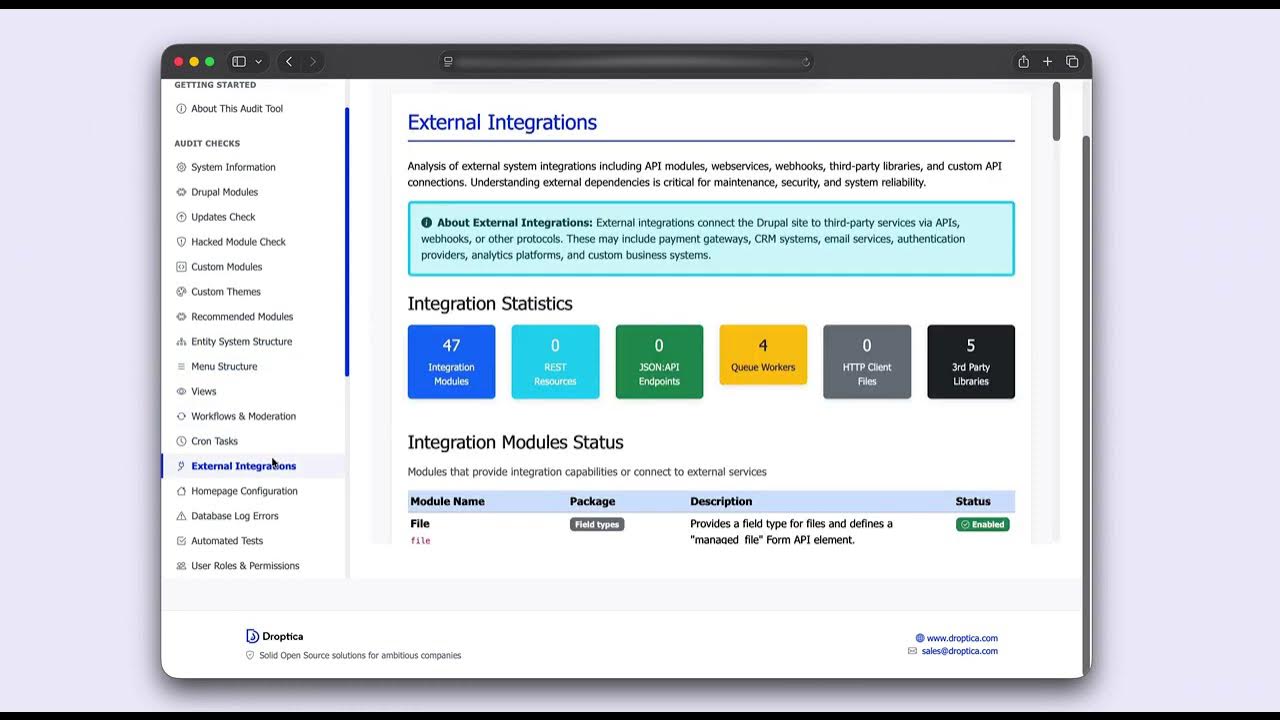Open the Custom Themes audit check
This screenshot has width=1280, height=720.
[227, 291]
